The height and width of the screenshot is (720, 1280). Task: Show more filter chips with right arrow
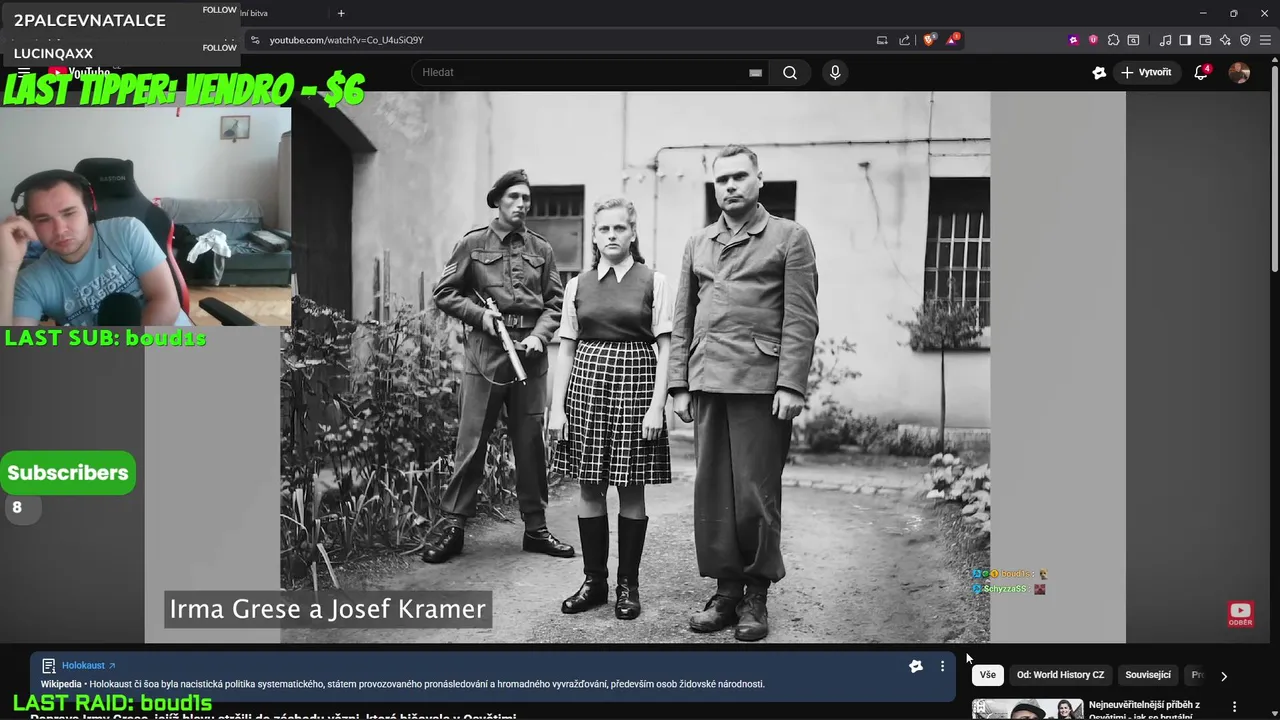[x=1224, y=676]
